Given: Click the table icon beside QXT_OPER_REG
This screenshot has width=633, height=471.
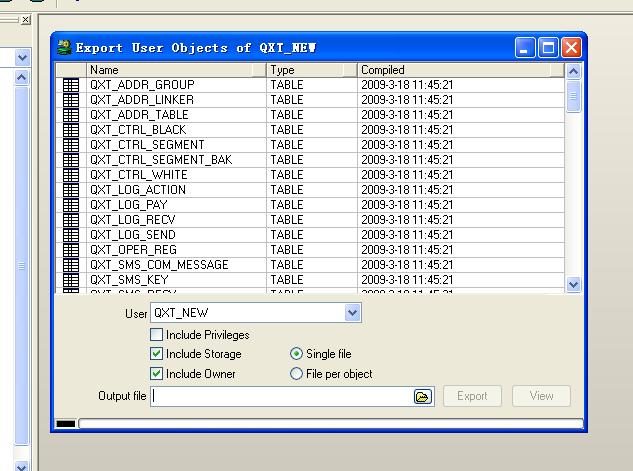Looking at the screenshot, I should coord(70,250).
